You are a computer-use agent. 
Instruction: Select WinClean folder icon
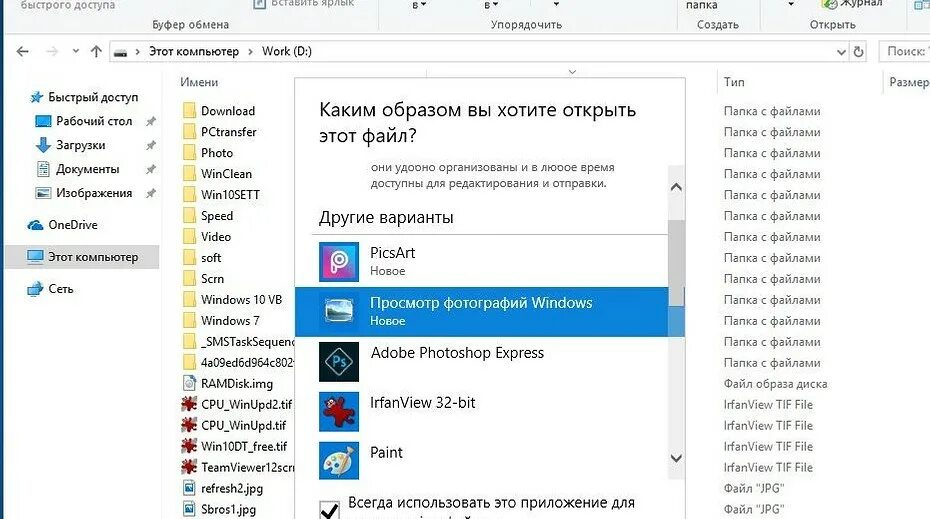(x=189, y=174)
